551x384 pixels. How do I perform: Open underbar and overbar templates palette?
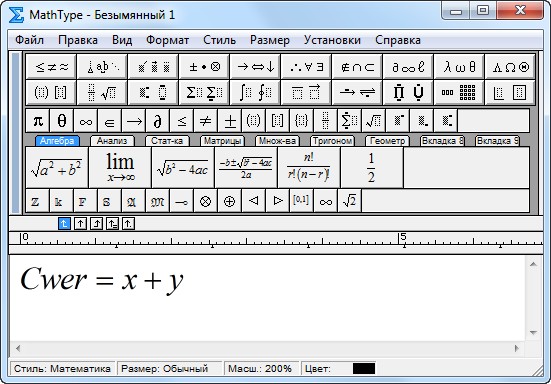[306, 92]
